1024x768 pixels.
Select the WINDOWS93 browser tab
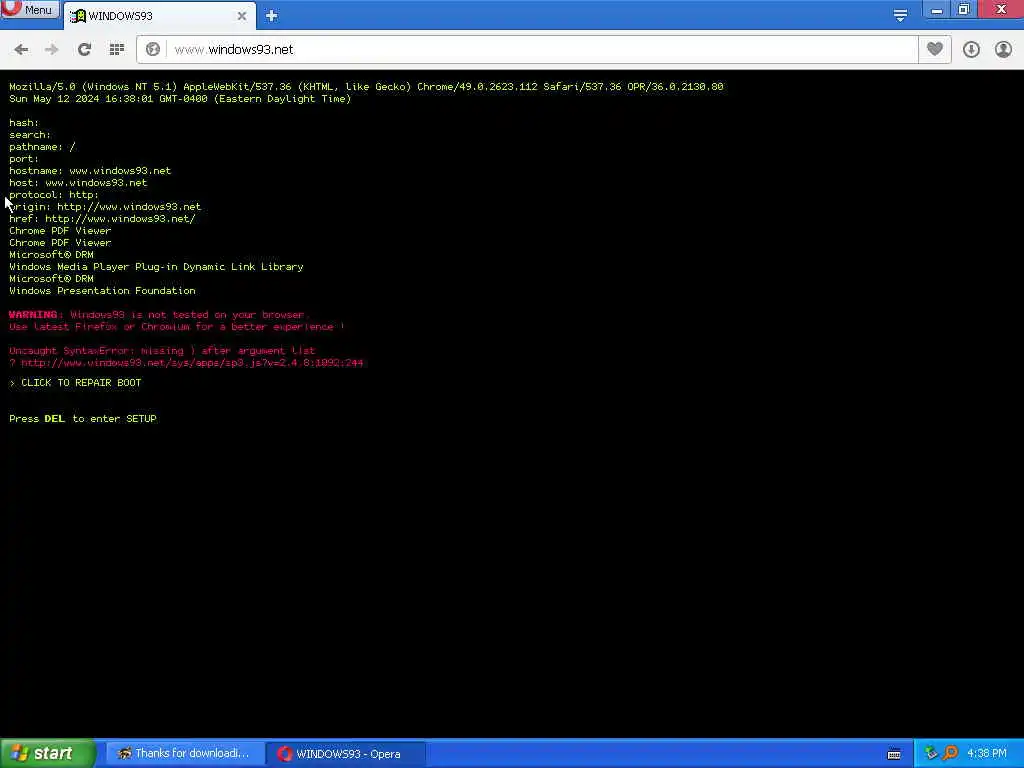tap(159, 16)
